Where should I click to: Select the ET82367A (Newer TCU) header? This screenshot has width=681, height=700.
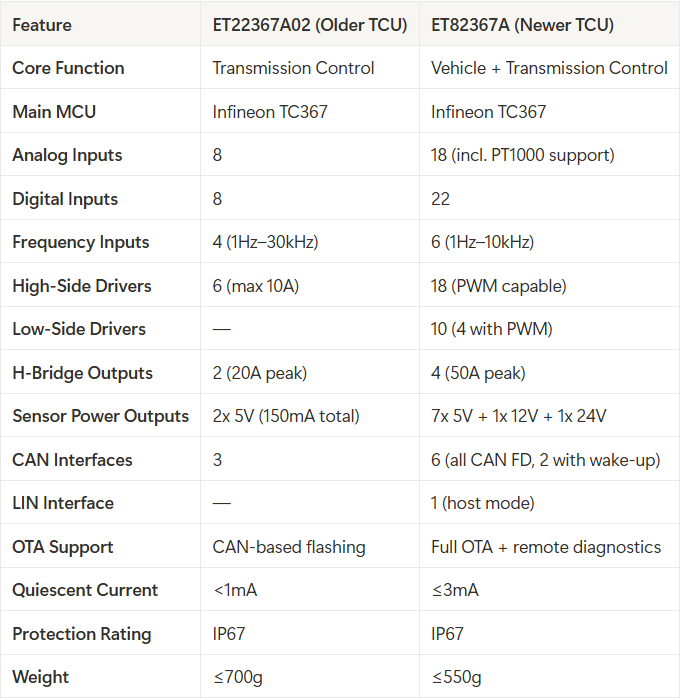click(x=522, y=25)
